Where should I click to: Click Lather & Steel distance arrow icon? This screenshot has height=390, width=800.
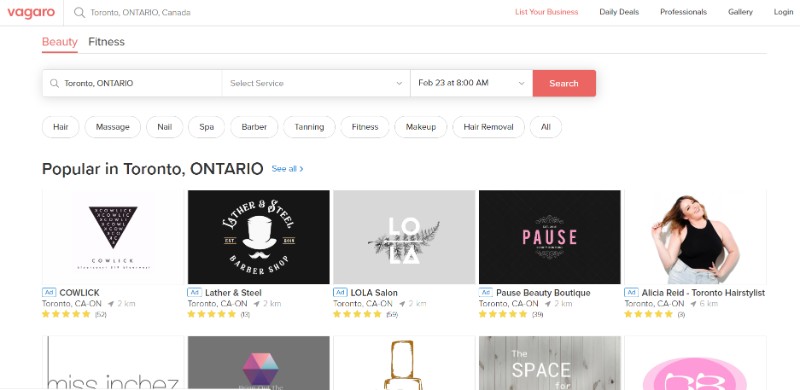[x=257, y=304]
